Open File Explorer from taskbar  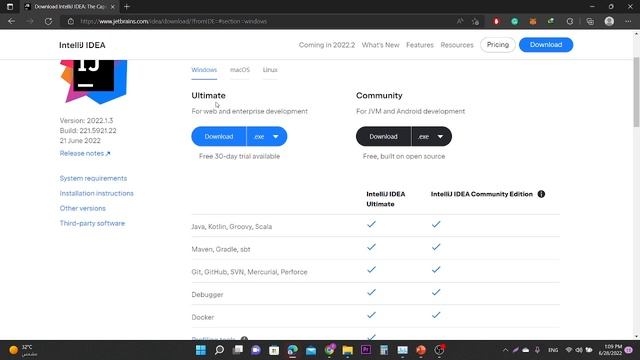[348, 350]
